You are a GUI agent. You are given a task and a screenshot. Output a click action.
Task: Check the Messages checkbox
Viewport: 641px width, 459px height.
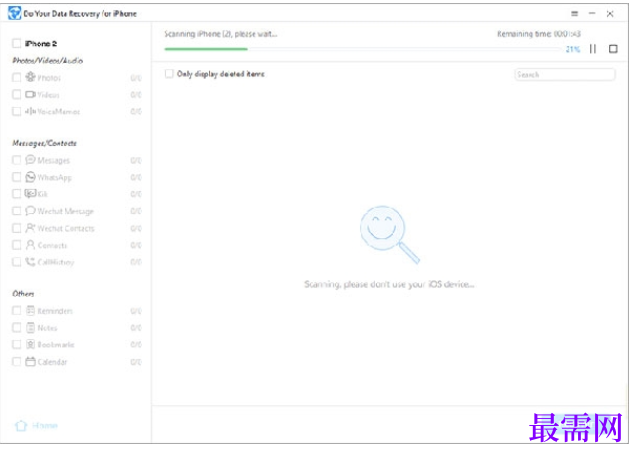coord(16,160)
